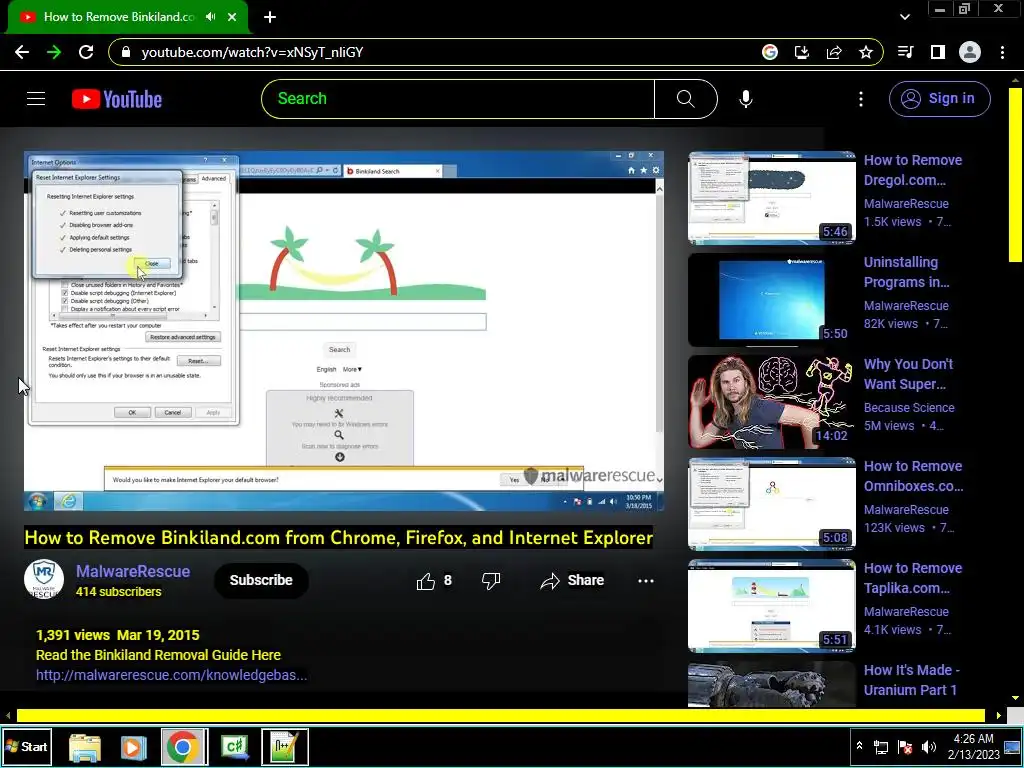The image size is (1024, 768).
Task: Click the Sign in button
Action: tap(939, 99)
